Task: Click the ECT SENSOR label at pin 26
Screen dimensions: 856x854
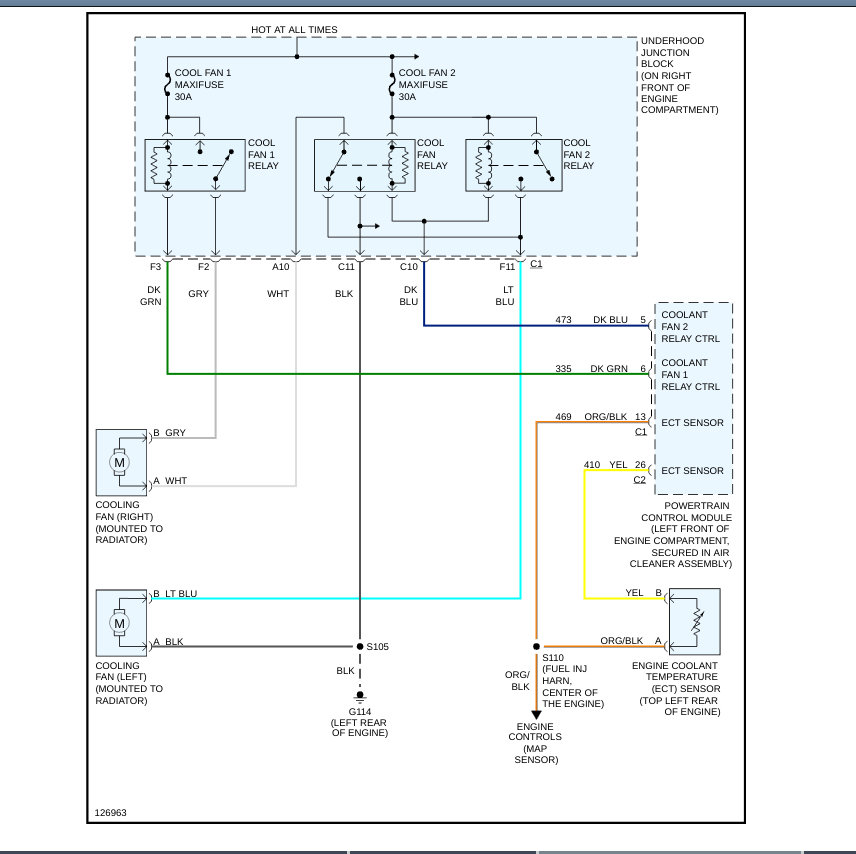Action: 692,471
